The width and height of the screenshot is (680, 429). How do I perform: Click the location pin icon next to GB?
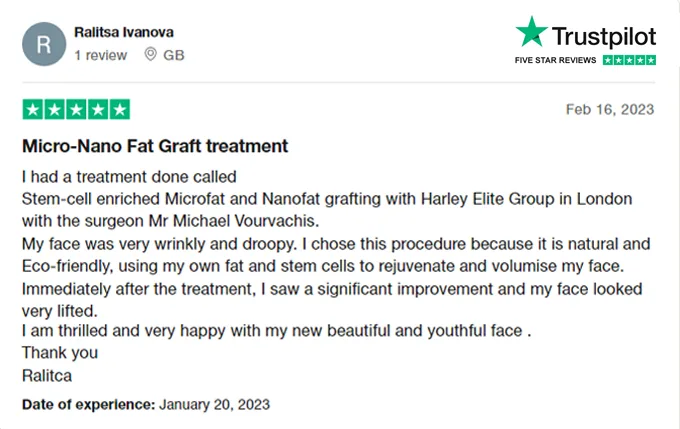click(150, 54)
